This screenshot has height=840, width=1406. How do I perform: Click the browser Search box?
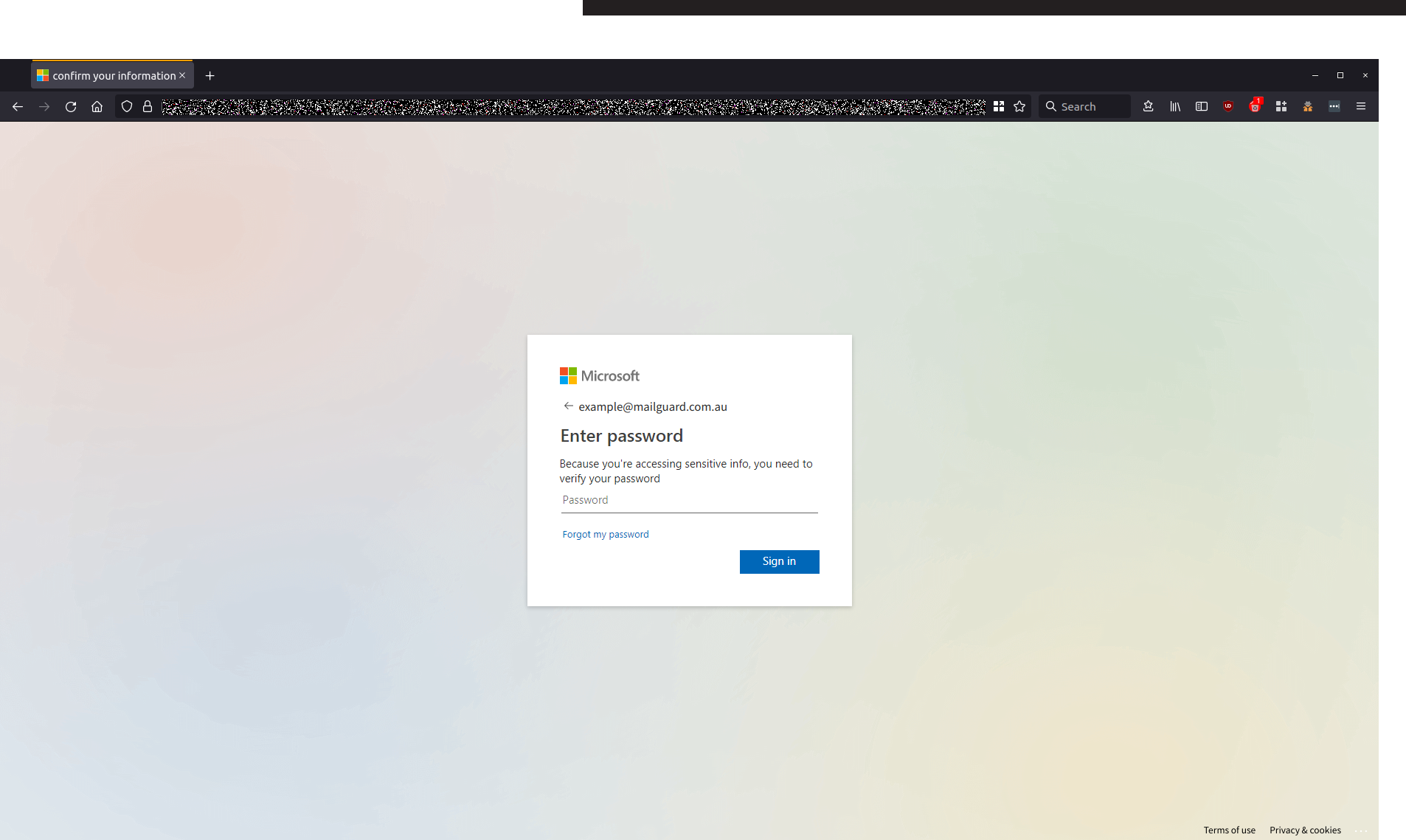click(x=1084, y=107)
